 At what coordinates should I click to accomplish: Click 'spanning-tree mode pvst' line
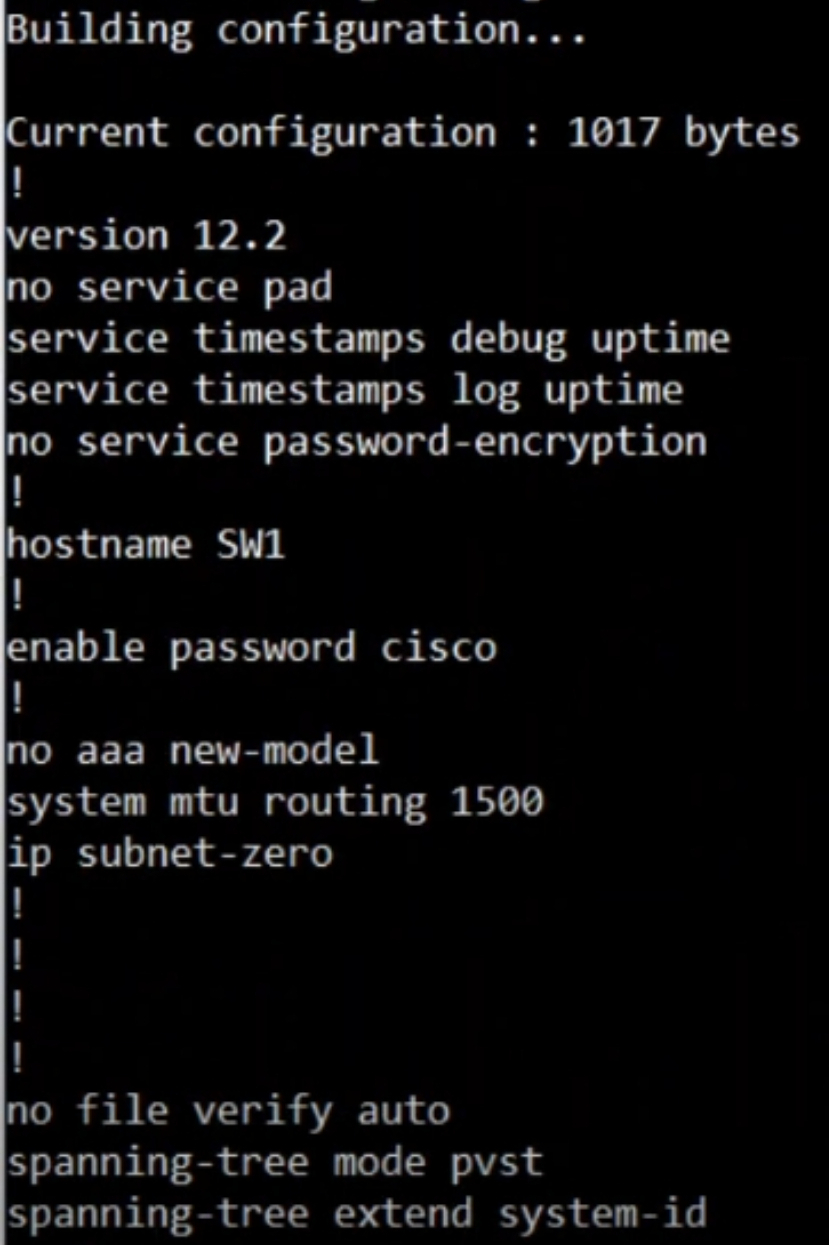click(275, 1163)
